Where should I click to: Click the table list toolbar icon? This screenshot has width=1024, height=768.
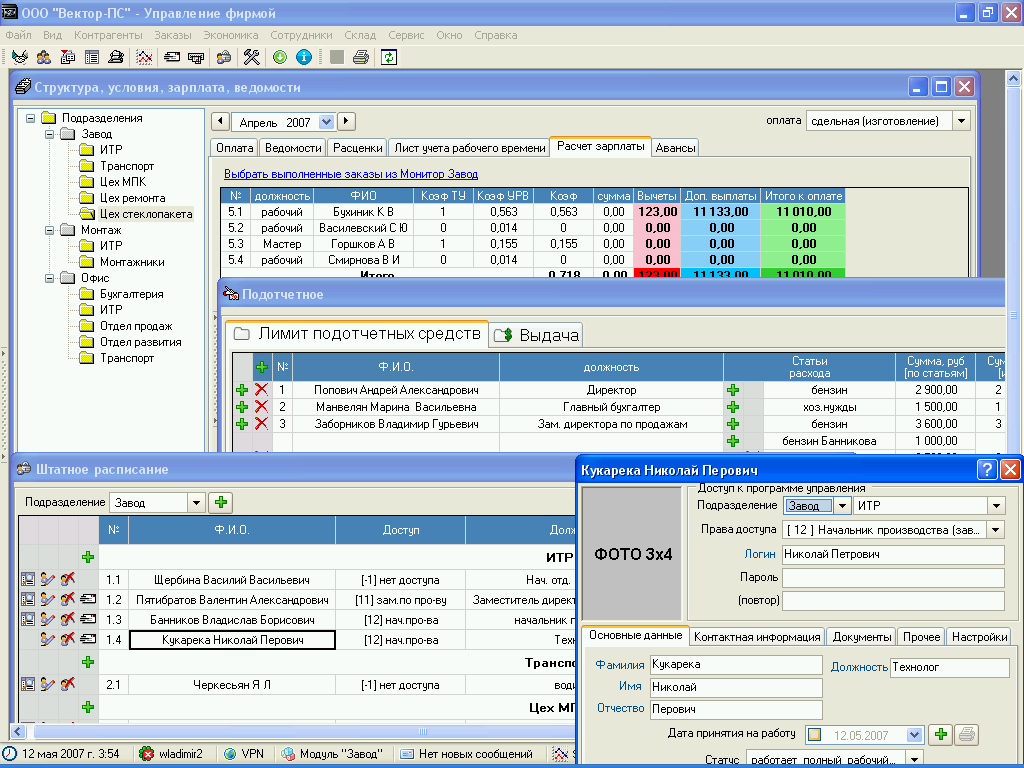click(92, 57)
